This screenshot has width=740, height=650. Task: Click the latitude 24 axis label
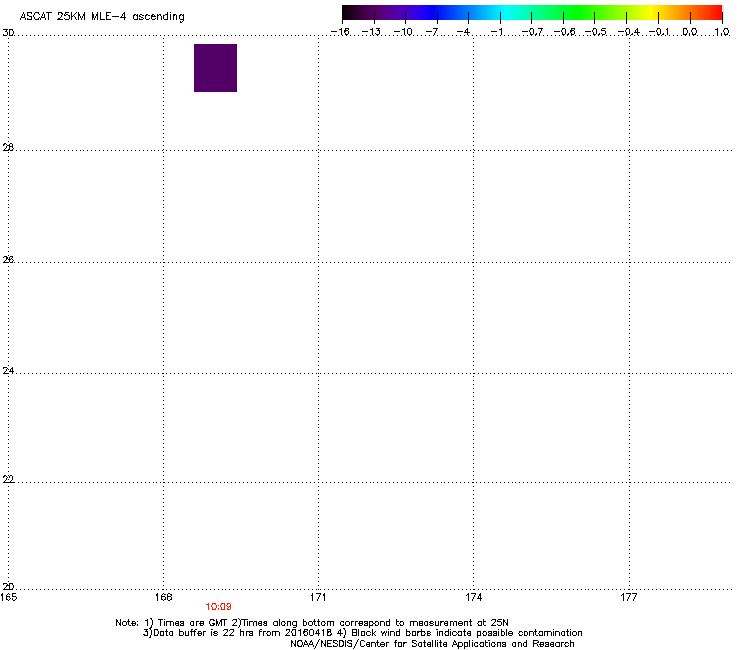point(8,371)
